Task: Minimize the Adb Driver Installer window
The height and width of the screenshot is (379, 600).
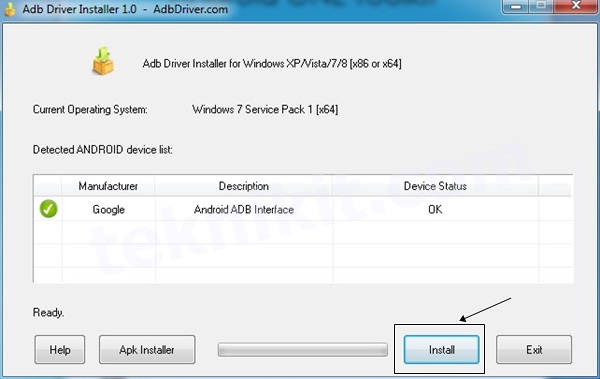Action: pyautogui.click(x=516, y=6)
